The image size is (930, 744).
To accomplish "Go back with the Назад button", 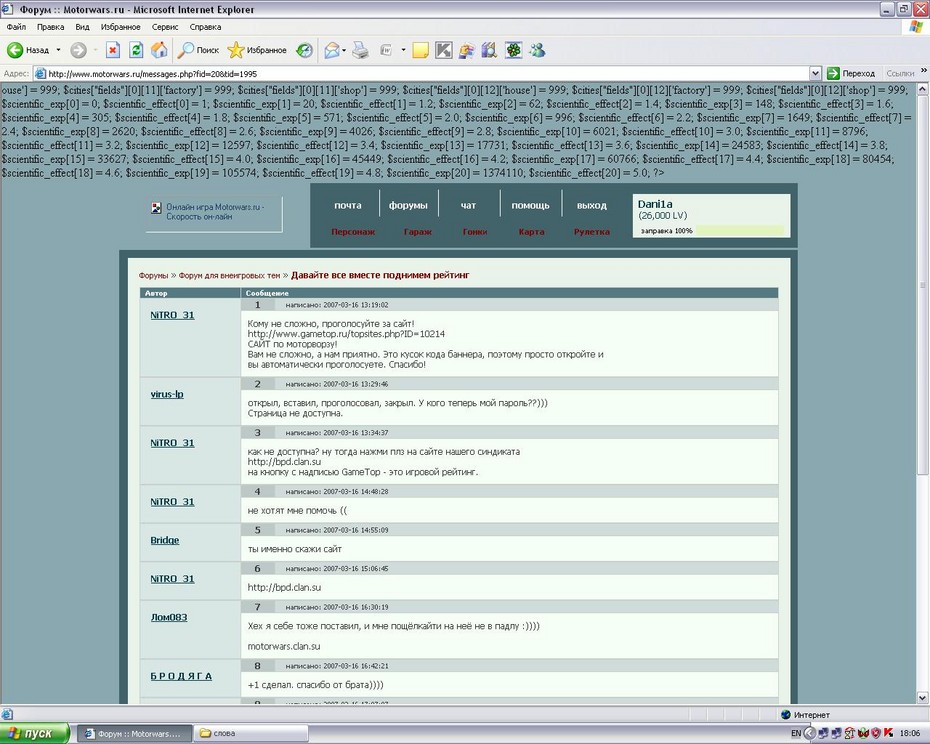I will pyautogui.click(x=28, y=50).
